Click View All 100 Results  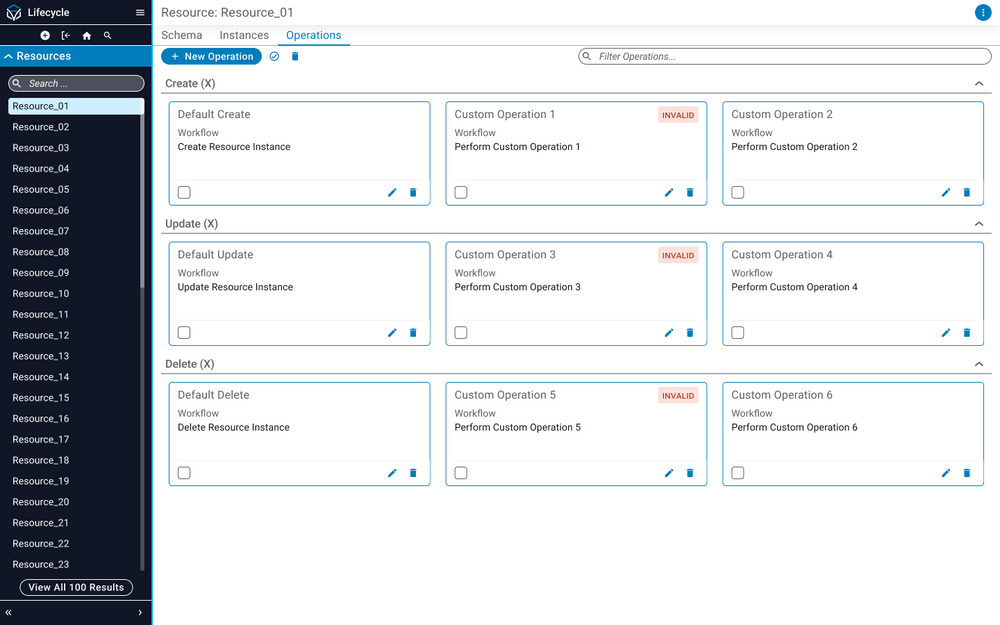(x=75, y=587)
